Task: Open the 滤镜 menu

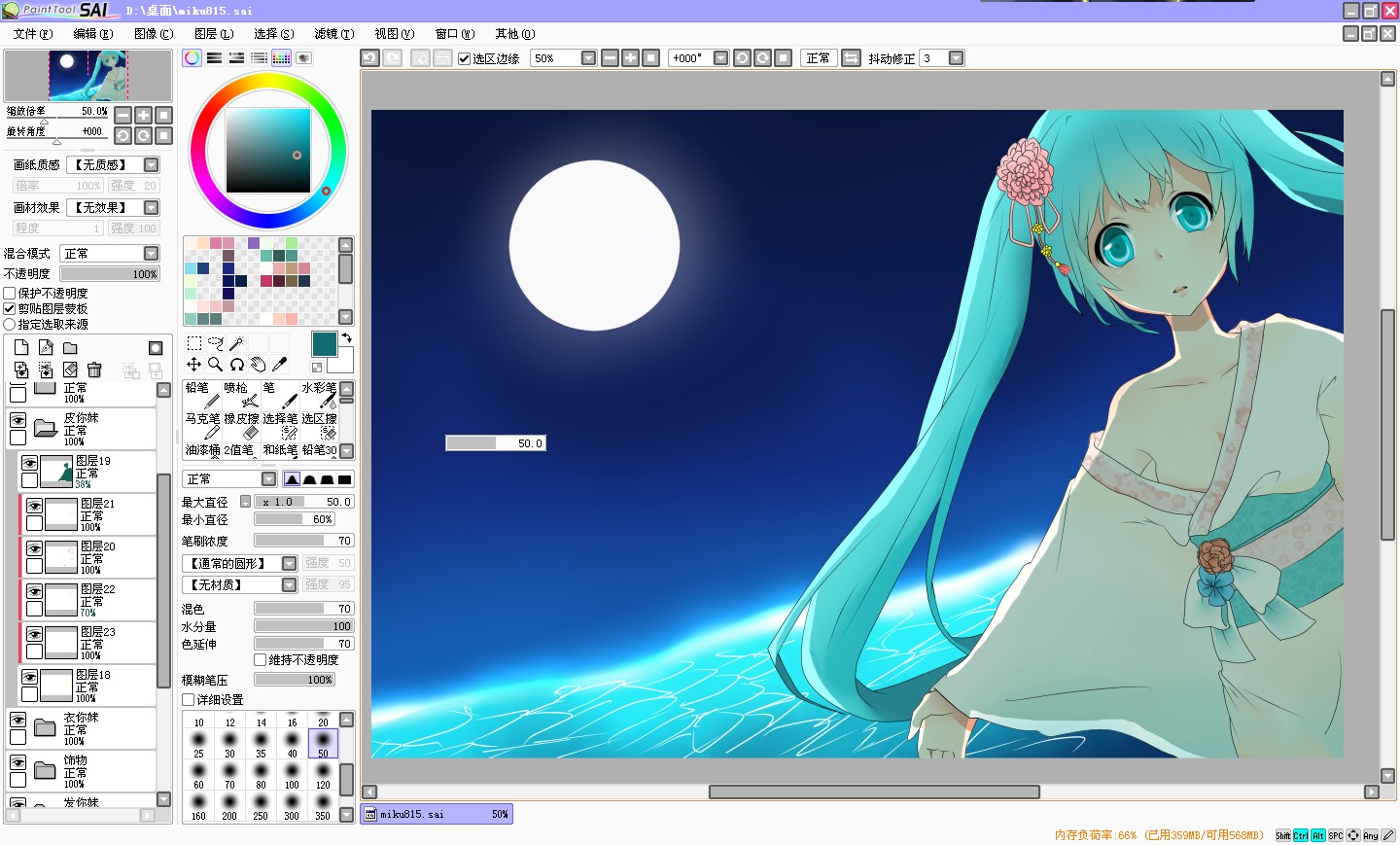Action: pos(334,34)
